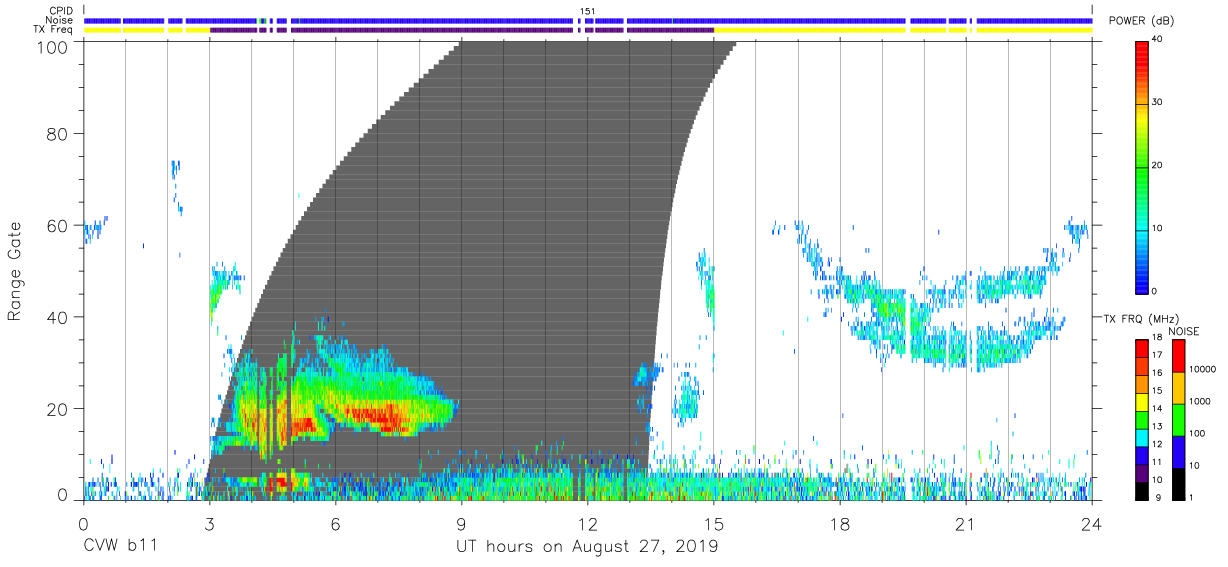Click the noise legend value 10000

pos(1203,369)
